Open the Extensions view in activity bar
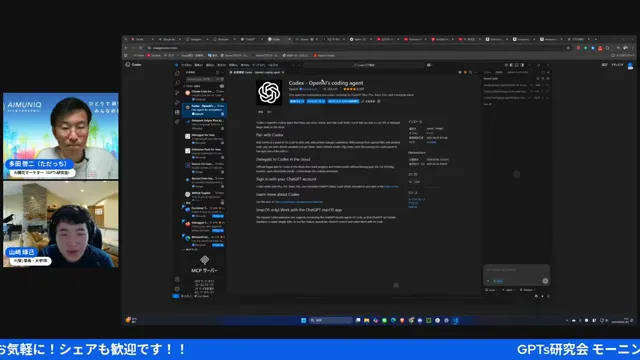The width and height of the screenshot is (640, 360). click(x=177, y=112)
